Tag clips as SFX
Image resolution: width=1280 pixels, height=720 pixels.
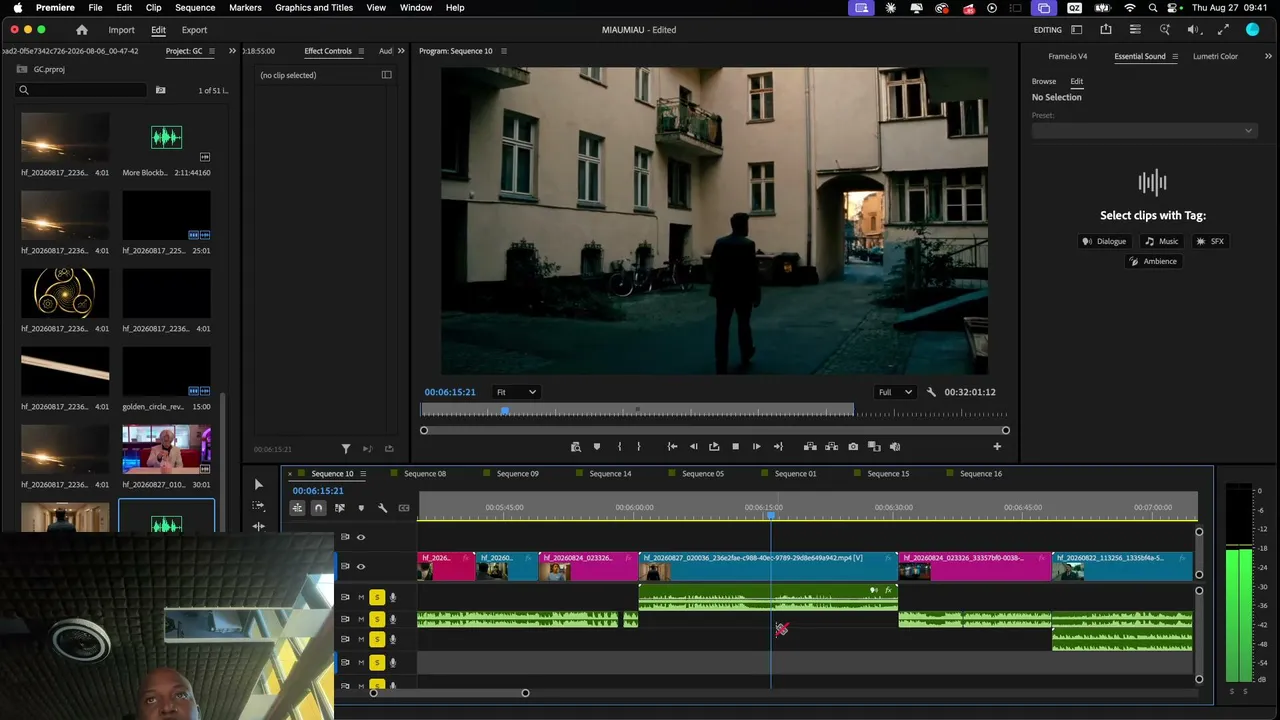pos(1210,241)
